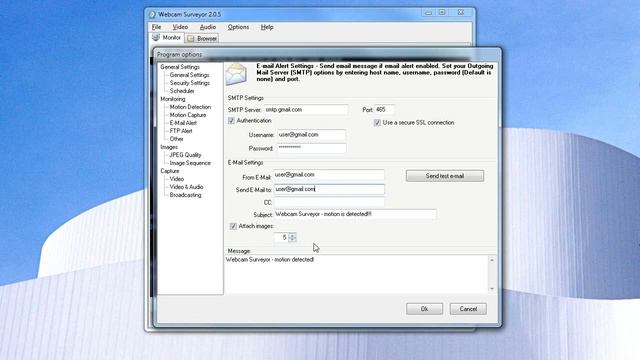Click the From E-Mail field
This screenshot has height=360, width=640.
(x=329, y=175)
